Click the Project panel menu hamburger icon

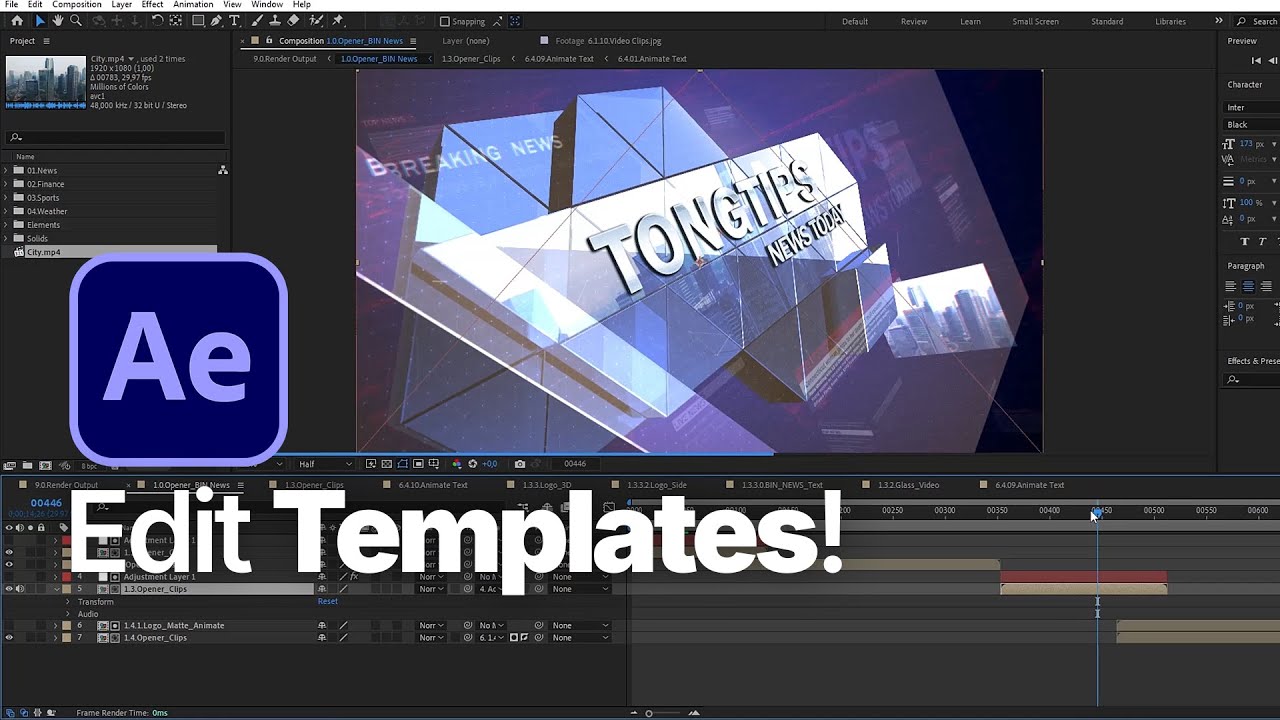click(x=46, y=41)
